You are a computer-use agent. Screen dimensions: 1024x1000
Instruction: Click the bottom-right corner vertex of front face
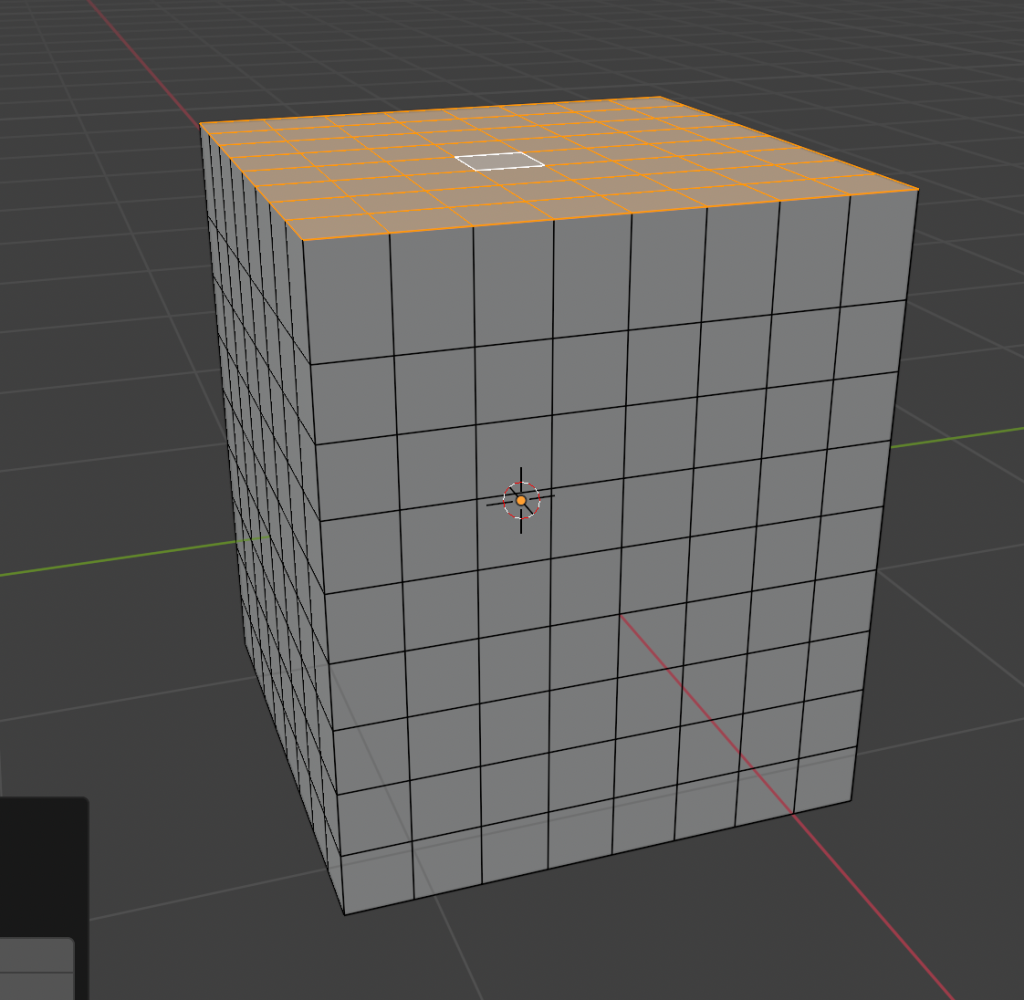click(852, 801)
